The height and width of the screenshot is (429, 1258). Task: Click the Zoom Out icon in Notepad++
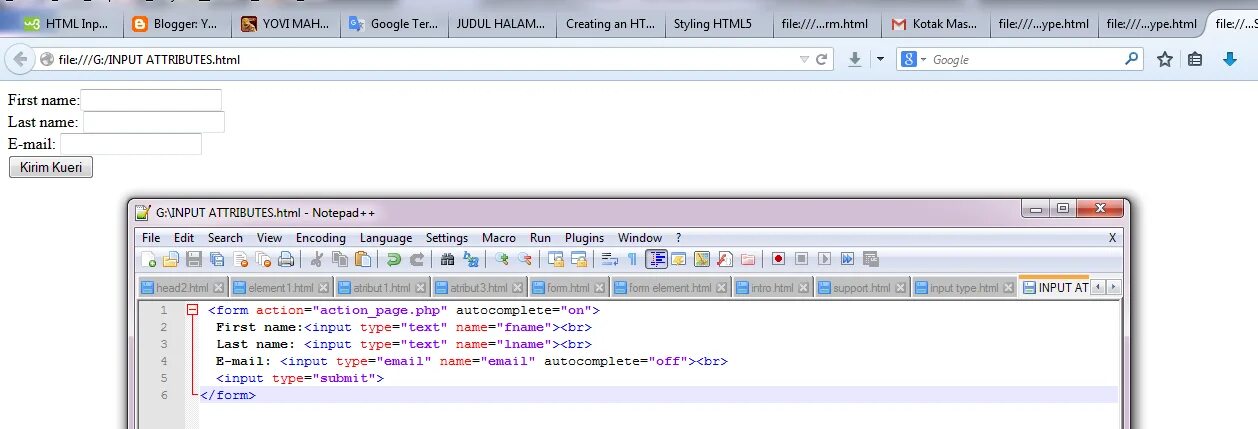(524, 260)
